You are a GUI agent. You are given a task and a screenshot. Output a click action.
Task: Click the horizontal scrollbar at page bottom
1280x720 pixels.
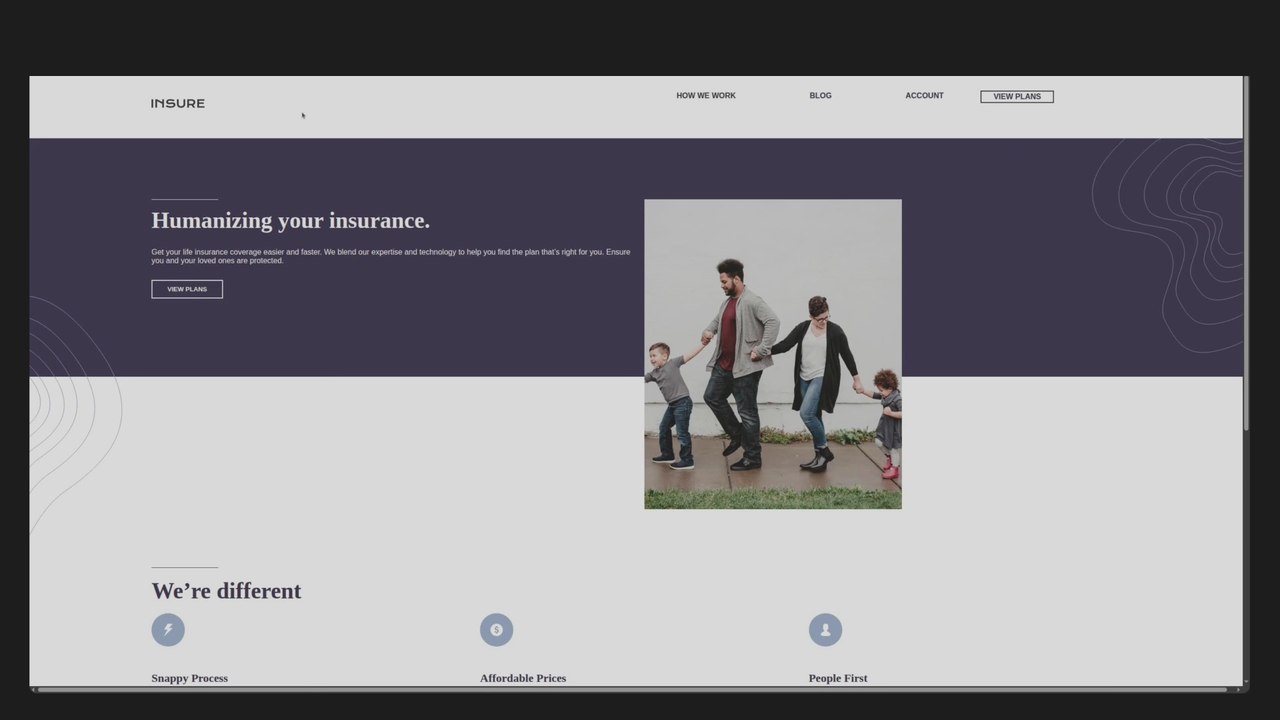pos(632,690)
